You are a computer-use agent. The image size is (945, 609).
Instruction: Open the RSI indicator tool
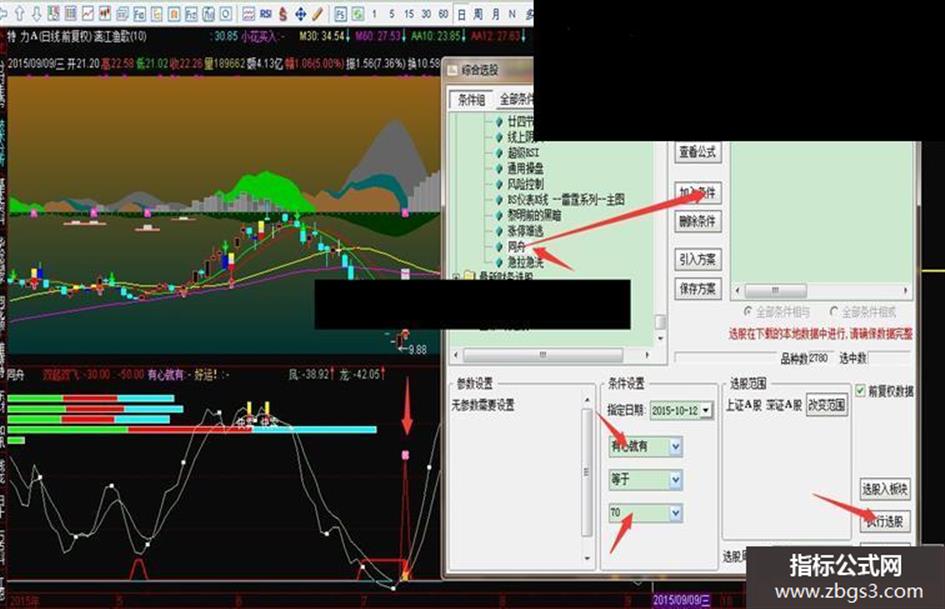click(x=266, y=13)
